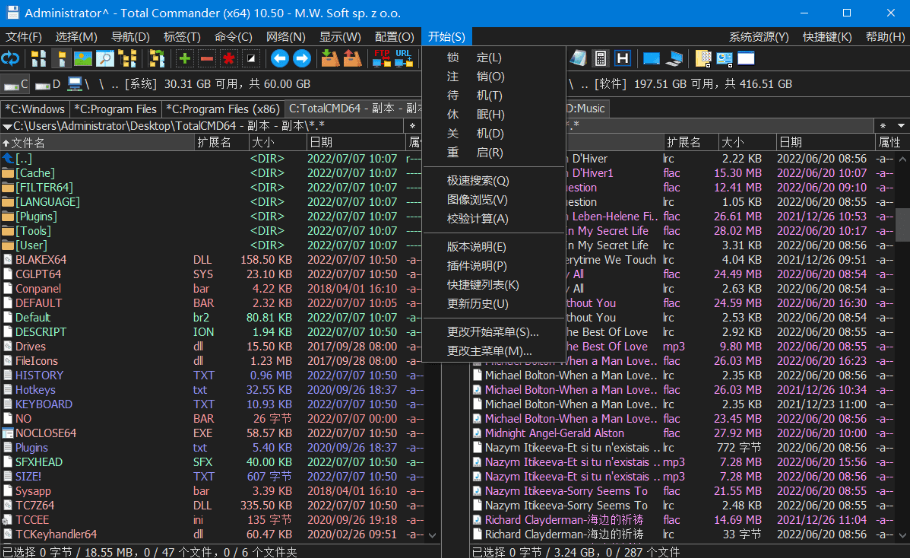910x558 pixels.
Task: Click right panel scrollbar thumb
Action: 902,224
